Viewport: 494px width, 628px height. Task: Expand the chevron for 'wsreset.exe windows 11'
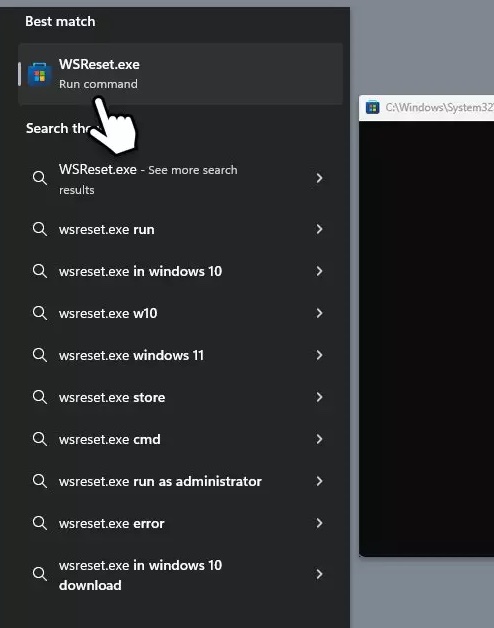(319, 355)
